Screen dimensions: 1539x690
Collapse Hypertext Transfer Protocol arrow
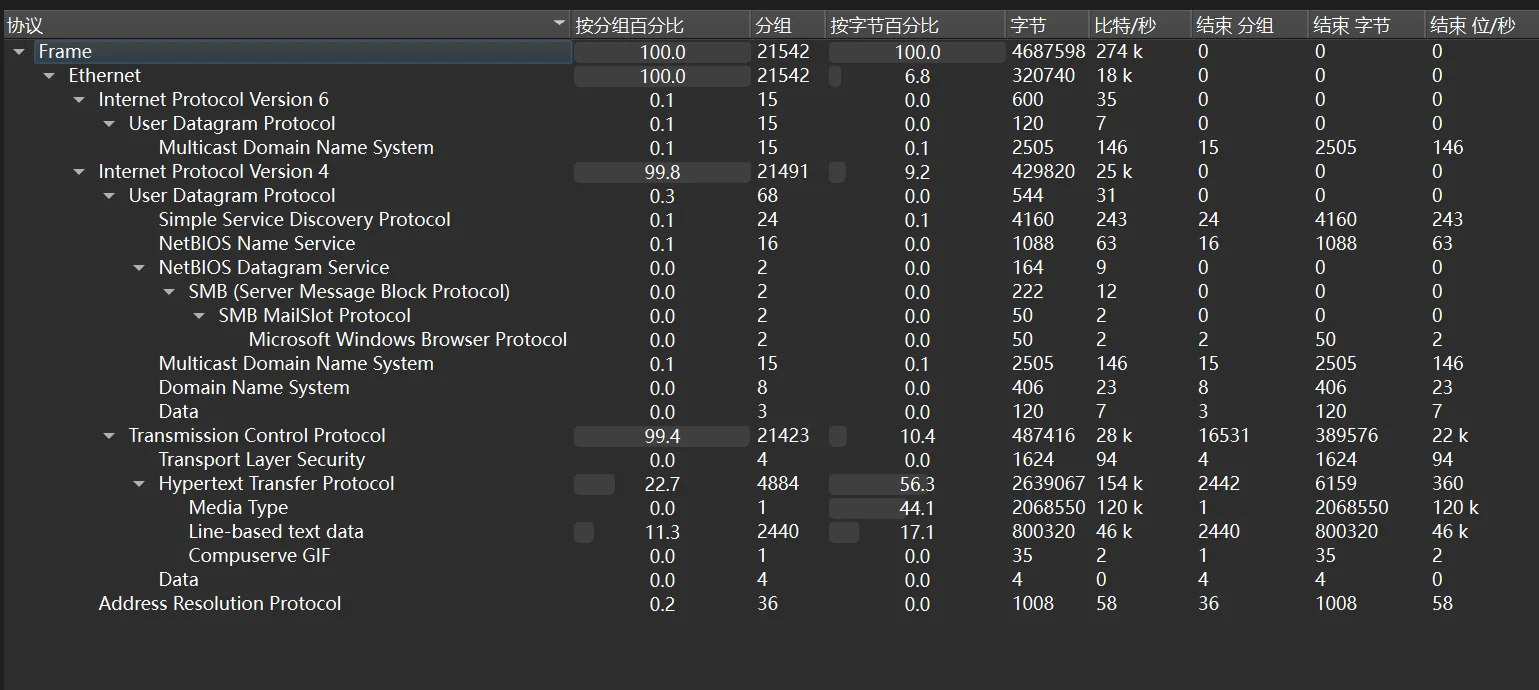pos(139,484)
